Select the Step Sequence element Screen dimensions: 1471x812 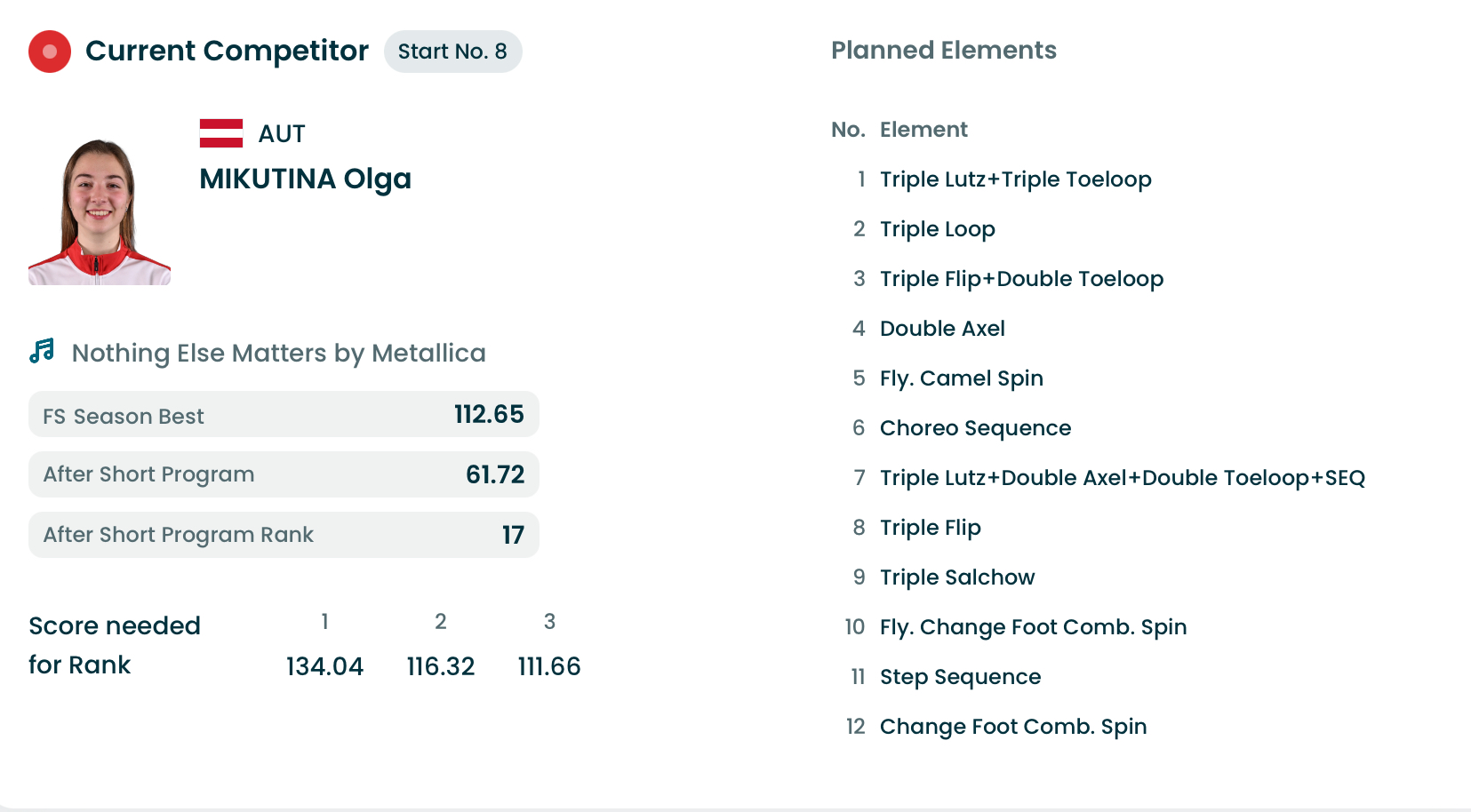[960, 677]
